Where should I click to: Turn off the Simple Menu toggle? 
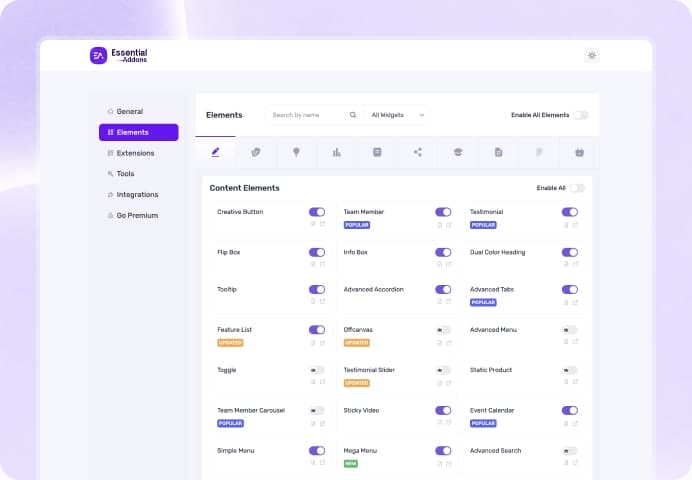tap(317, 451)
